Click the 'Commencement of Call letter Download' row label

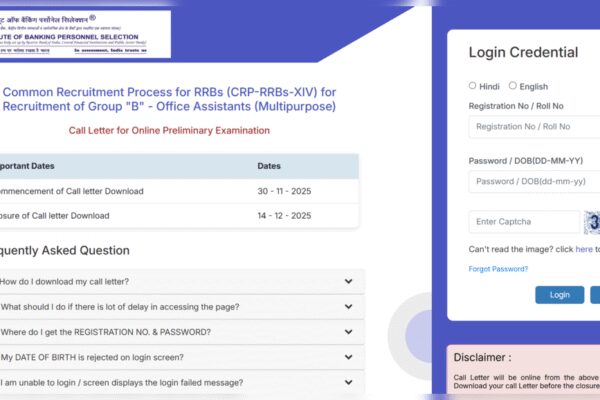tap(72, 191)
